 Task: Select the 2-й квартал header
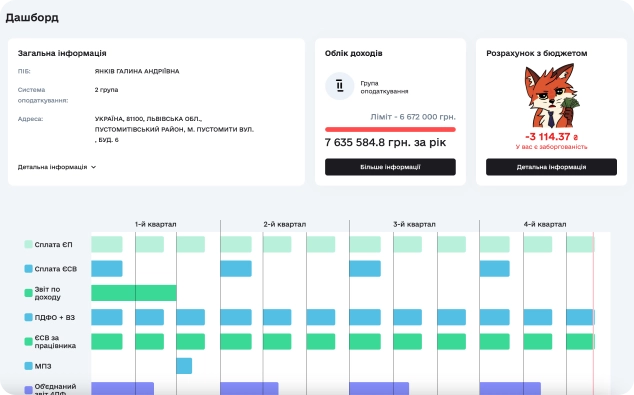[x=285, y=224]
